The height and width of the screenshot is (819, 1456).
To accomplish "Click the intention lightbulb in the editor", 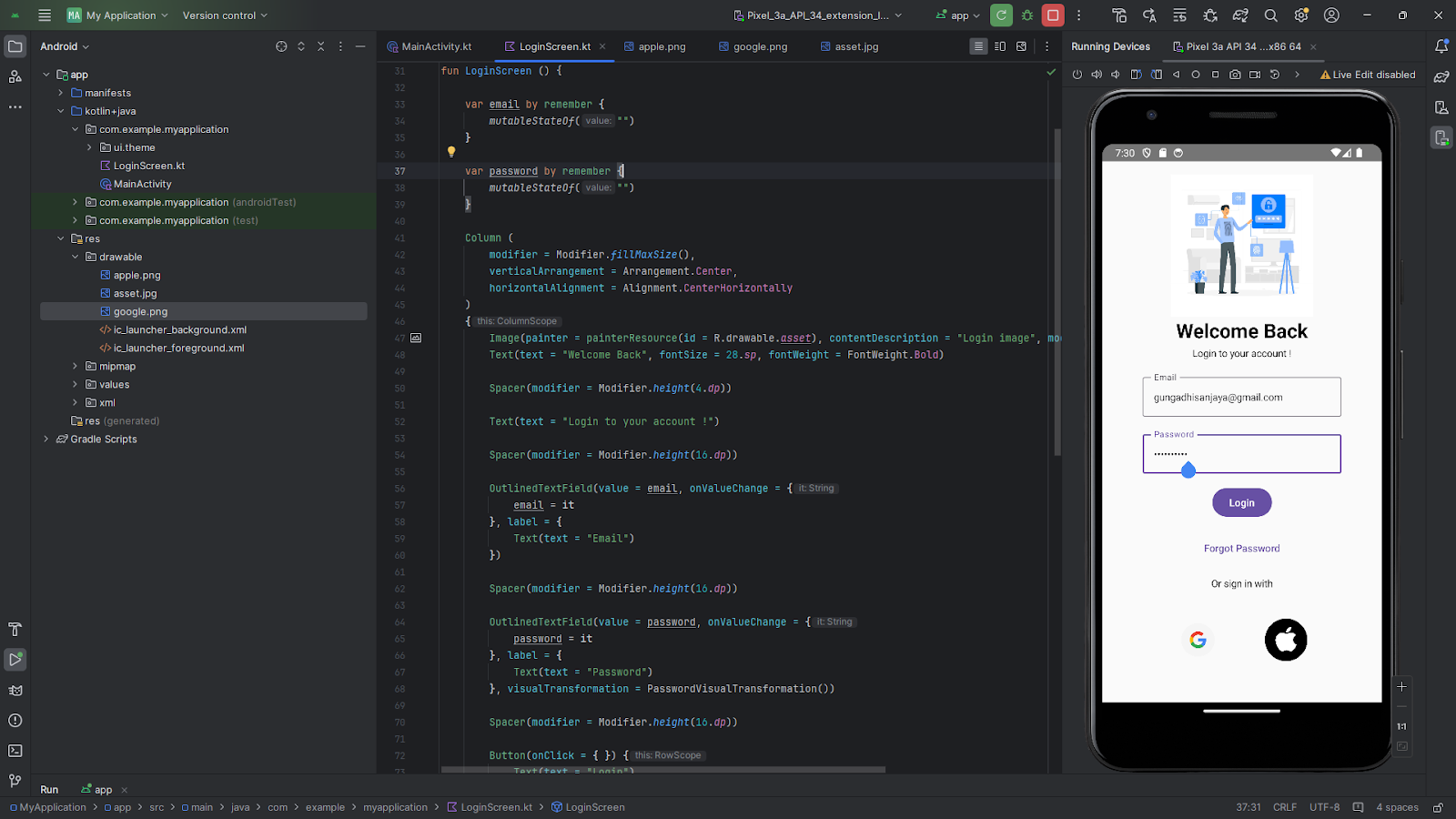I will pyautogui.click(x=451, y=152).
